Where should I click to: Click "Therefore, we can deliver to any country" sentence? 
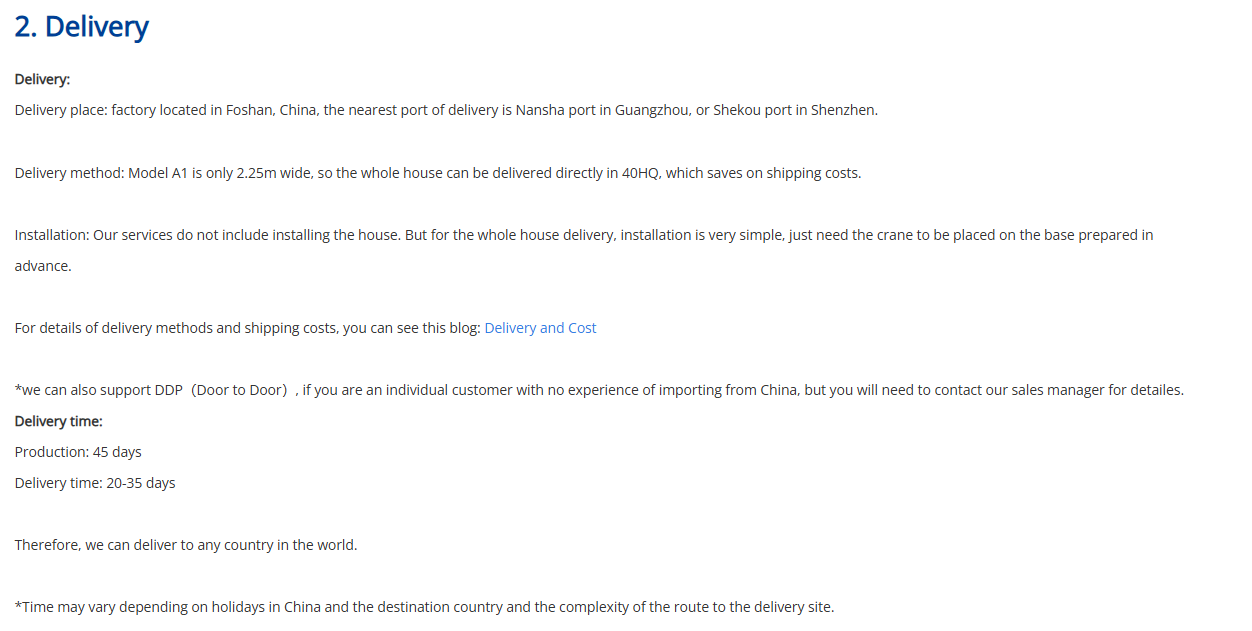pyautogui.click(x=186, y=545)
